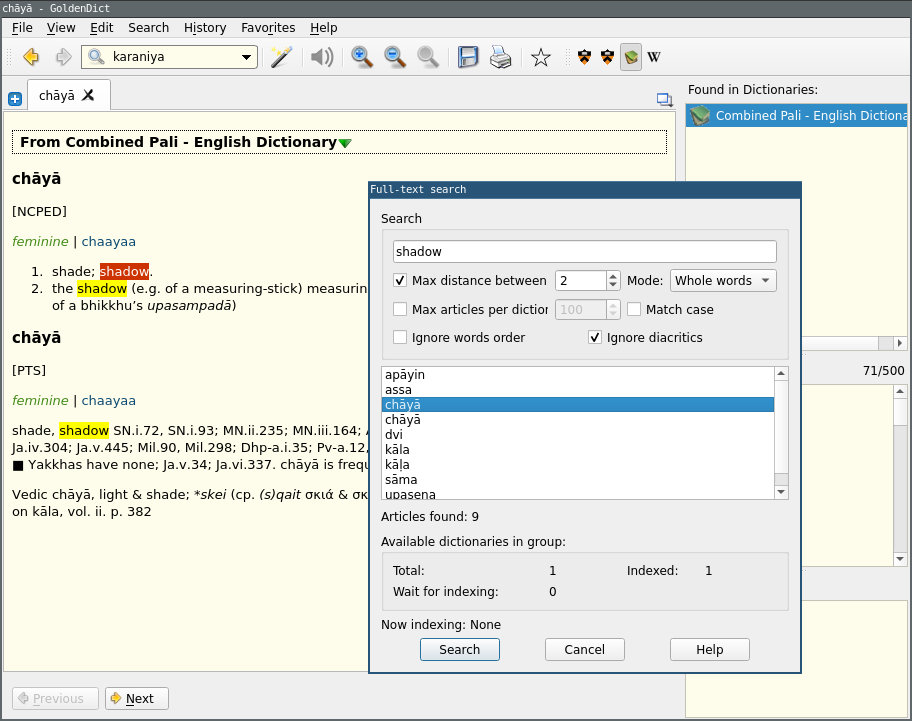Select Combined Pali - English Dictionary in found list
The image size is (912, 721).
pyautogui.click(x=797, y=116)
